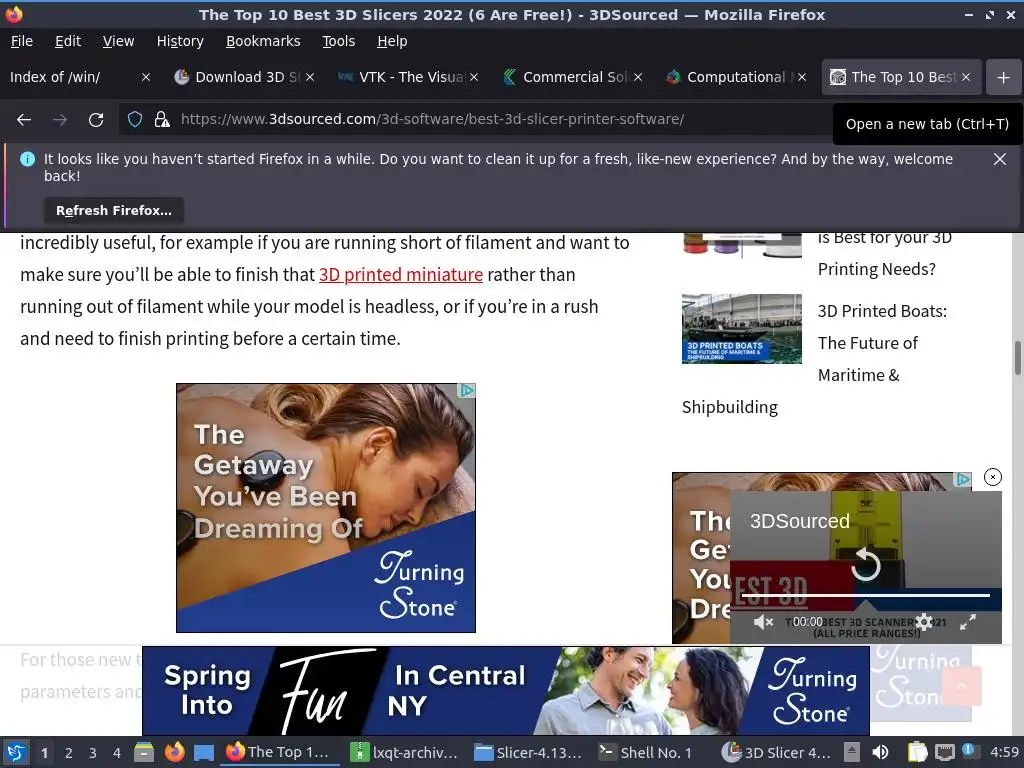This screenshot has height=768, width=1024.
Task: Switch to workspace 2
Action: pos(69,753)
